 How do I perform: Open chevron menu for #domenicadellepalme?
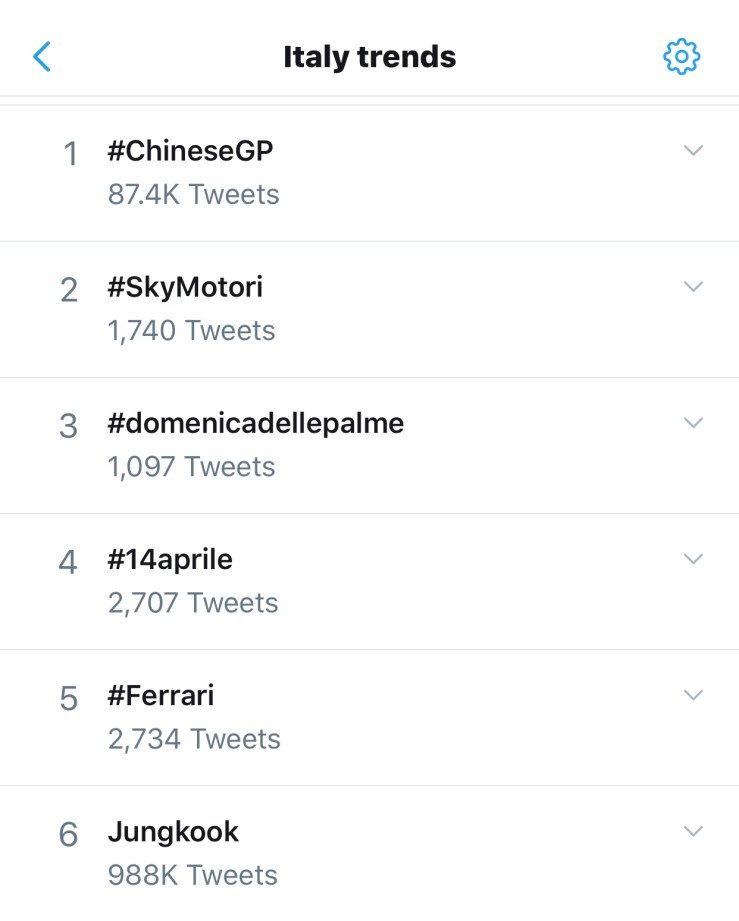point(693,422)
